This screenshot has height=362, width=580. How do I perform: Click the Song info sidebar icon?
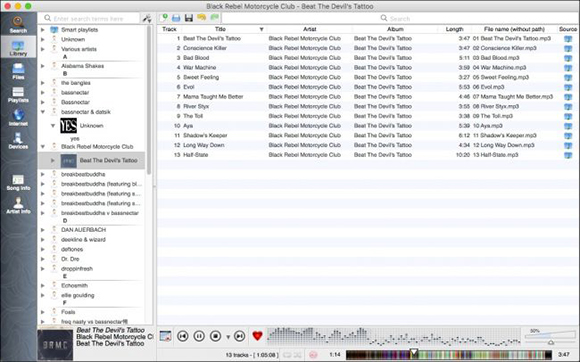(18, 183)
